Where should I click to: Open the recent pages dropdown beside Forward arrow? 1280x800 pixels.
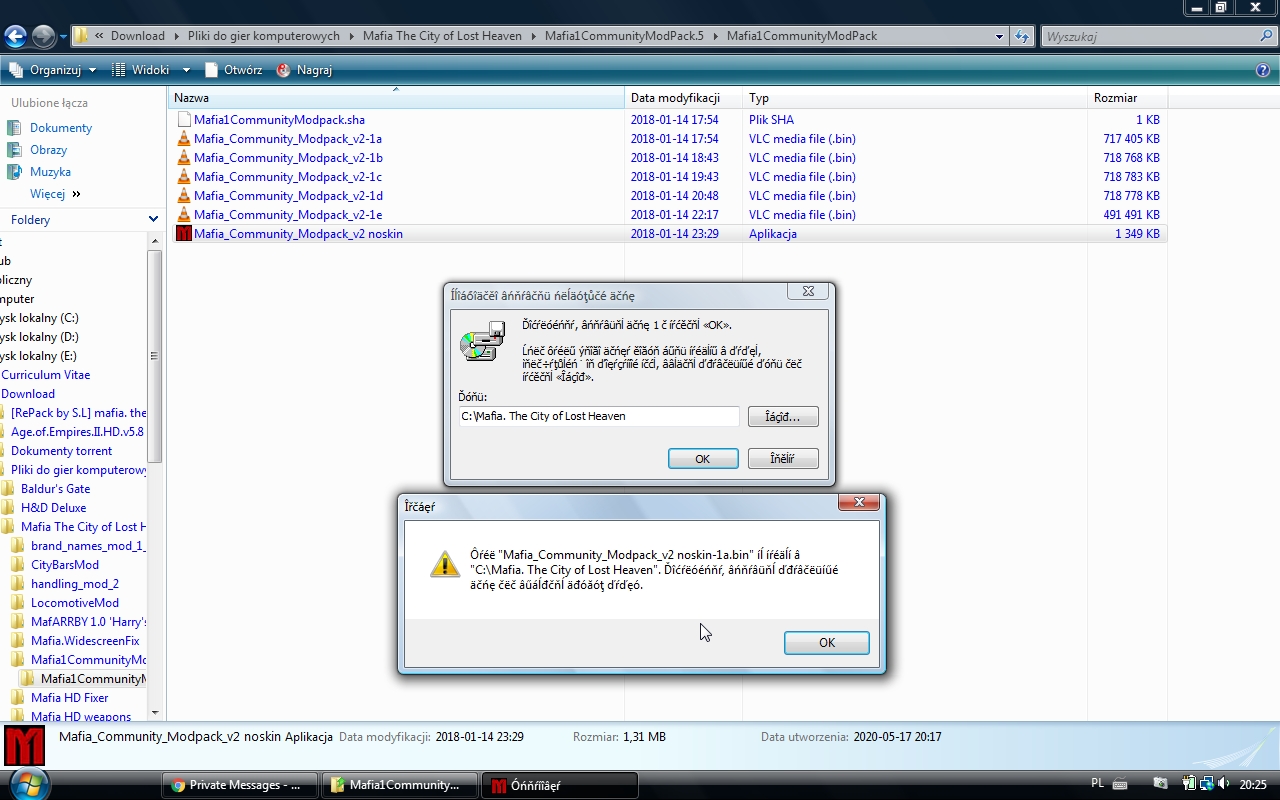point(63,37)
